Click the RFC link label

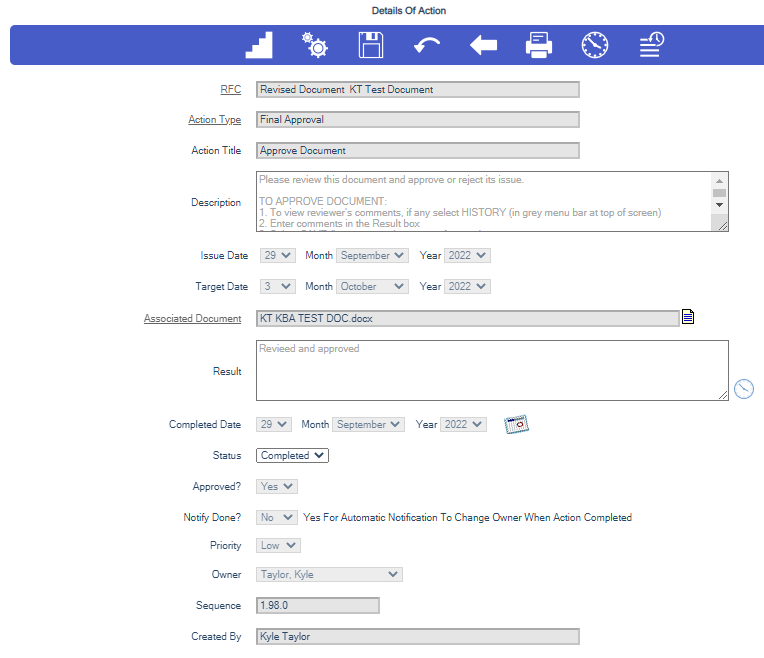pos(230,90)
